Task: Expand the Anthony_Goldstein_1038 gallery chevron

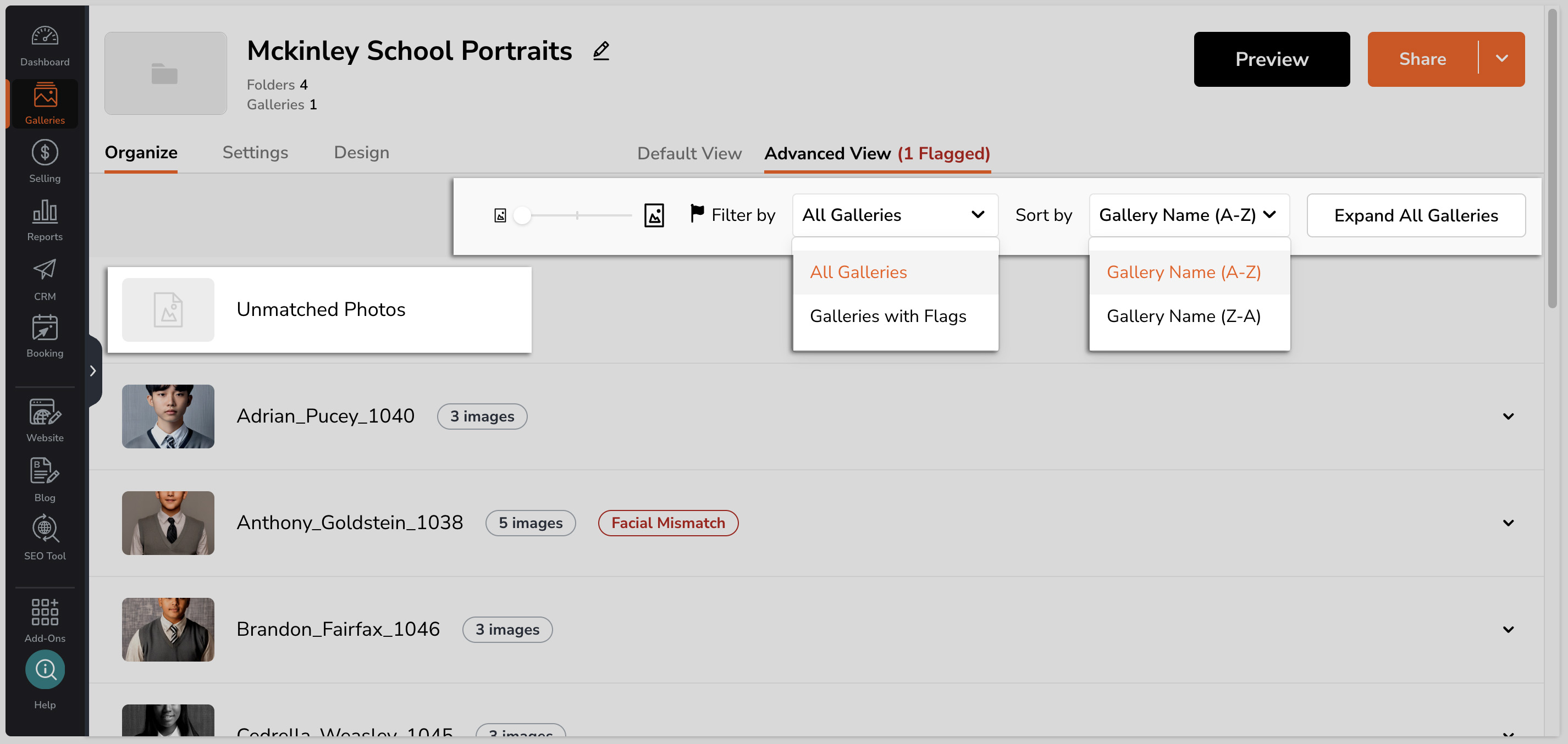Action: pos(1508,523)
